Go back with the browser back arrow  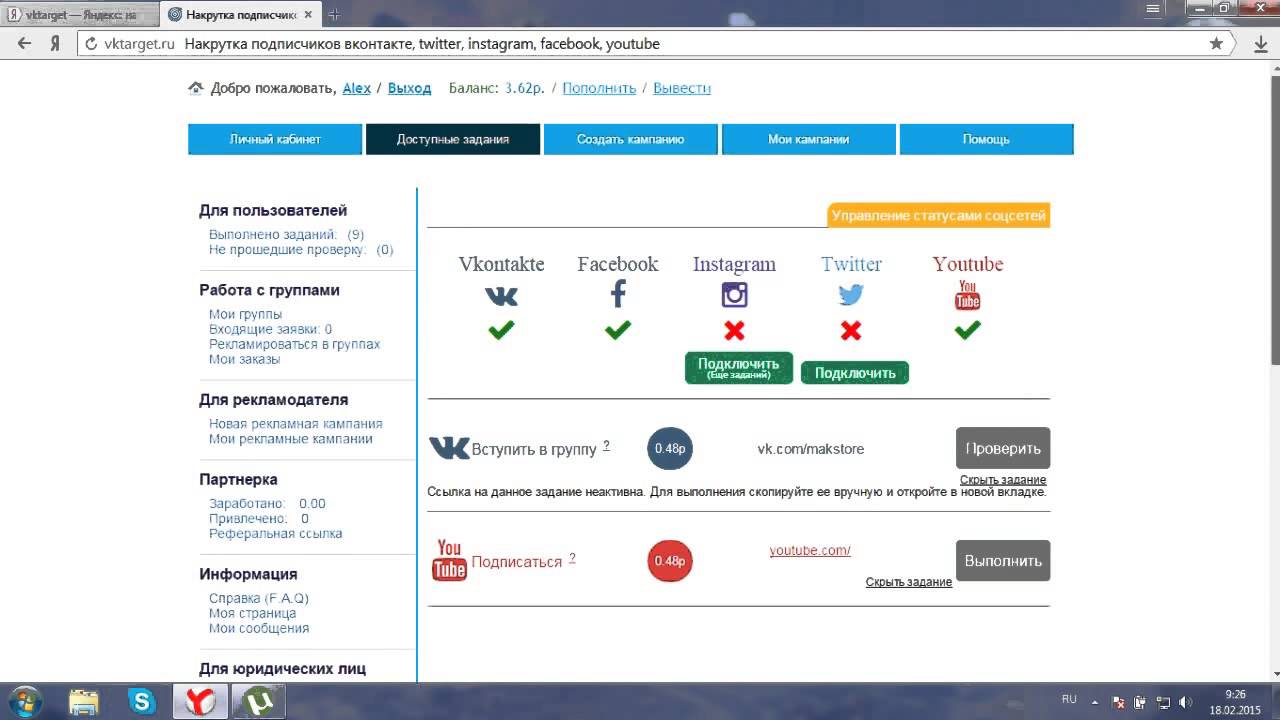25,43
